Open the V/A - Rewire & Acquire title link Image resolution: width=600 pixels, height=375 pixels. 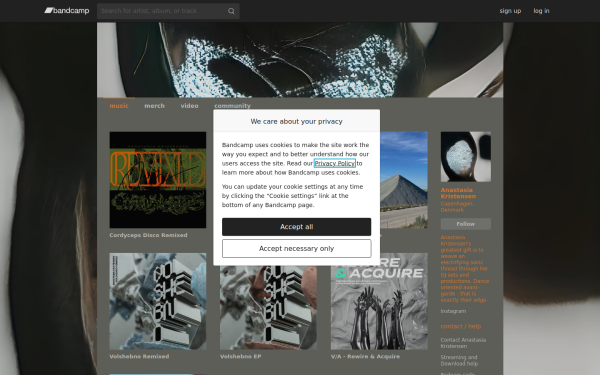click(x=365, y=356)
